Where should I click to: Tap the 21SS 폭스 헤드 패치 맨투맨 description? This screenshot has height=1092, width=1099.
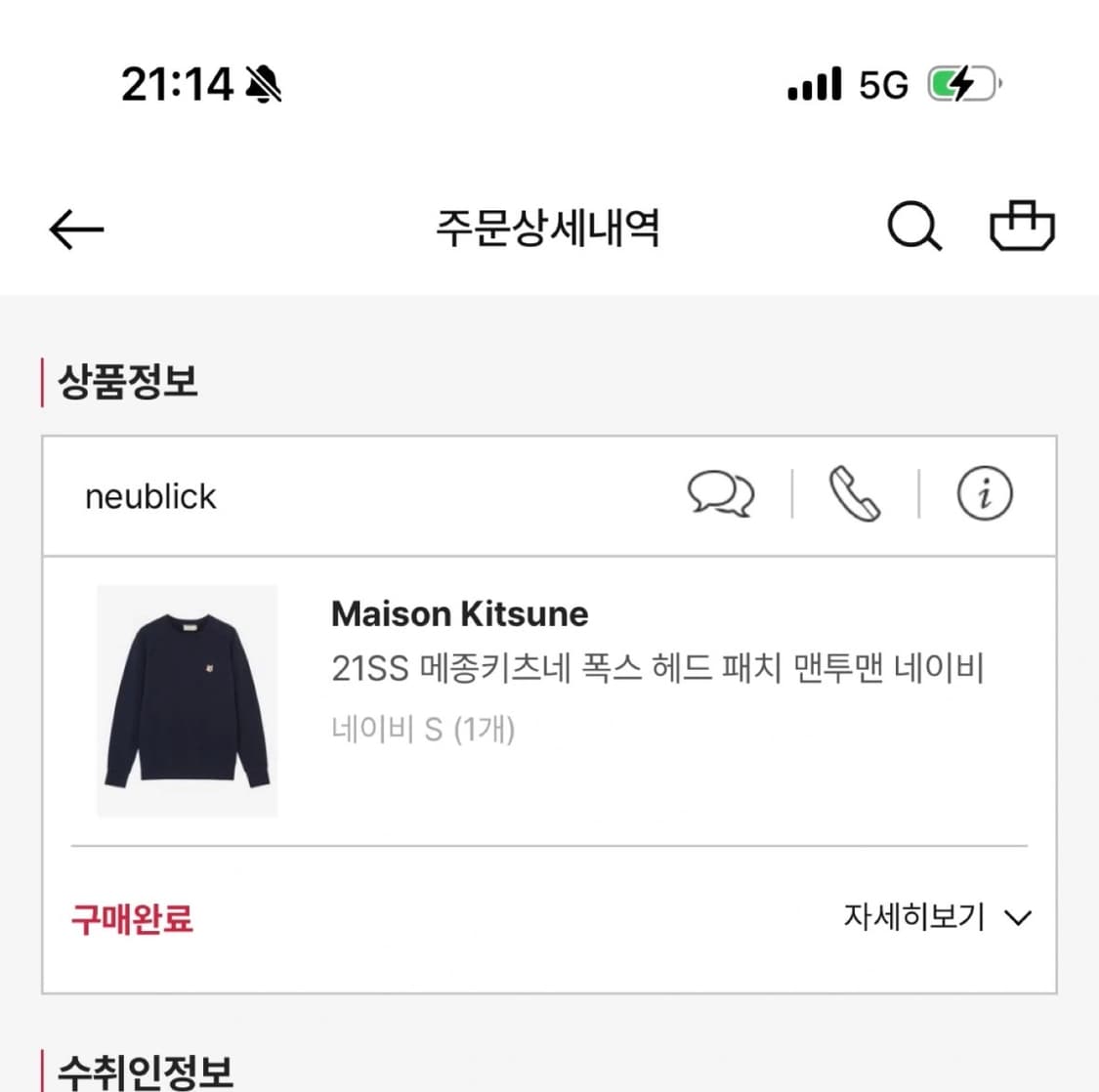coord(657,668)
